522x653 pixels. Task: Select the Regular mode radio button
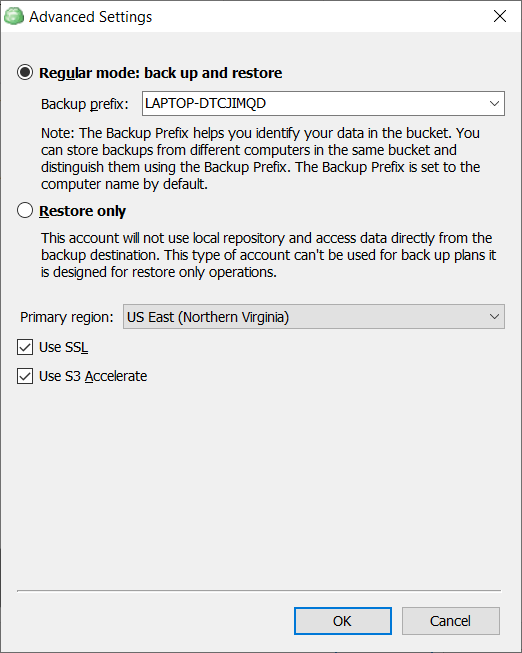coord(25,72)
